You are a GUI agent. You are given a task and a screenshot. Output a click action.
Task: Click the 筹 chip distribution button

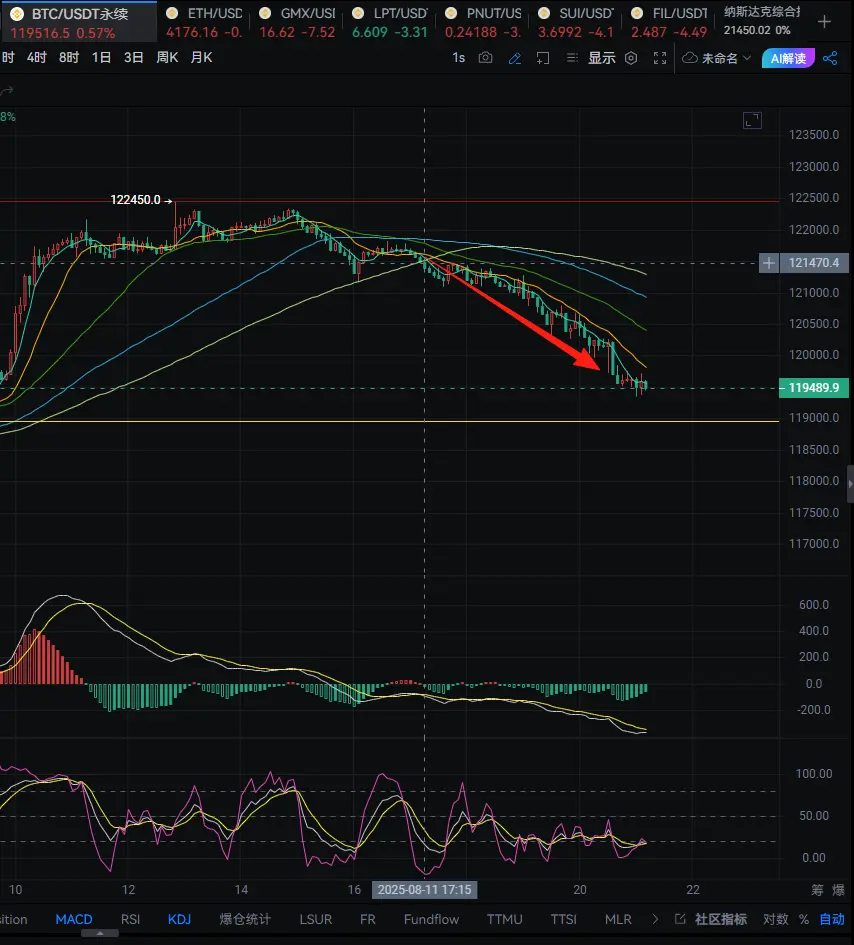point(817,890)
